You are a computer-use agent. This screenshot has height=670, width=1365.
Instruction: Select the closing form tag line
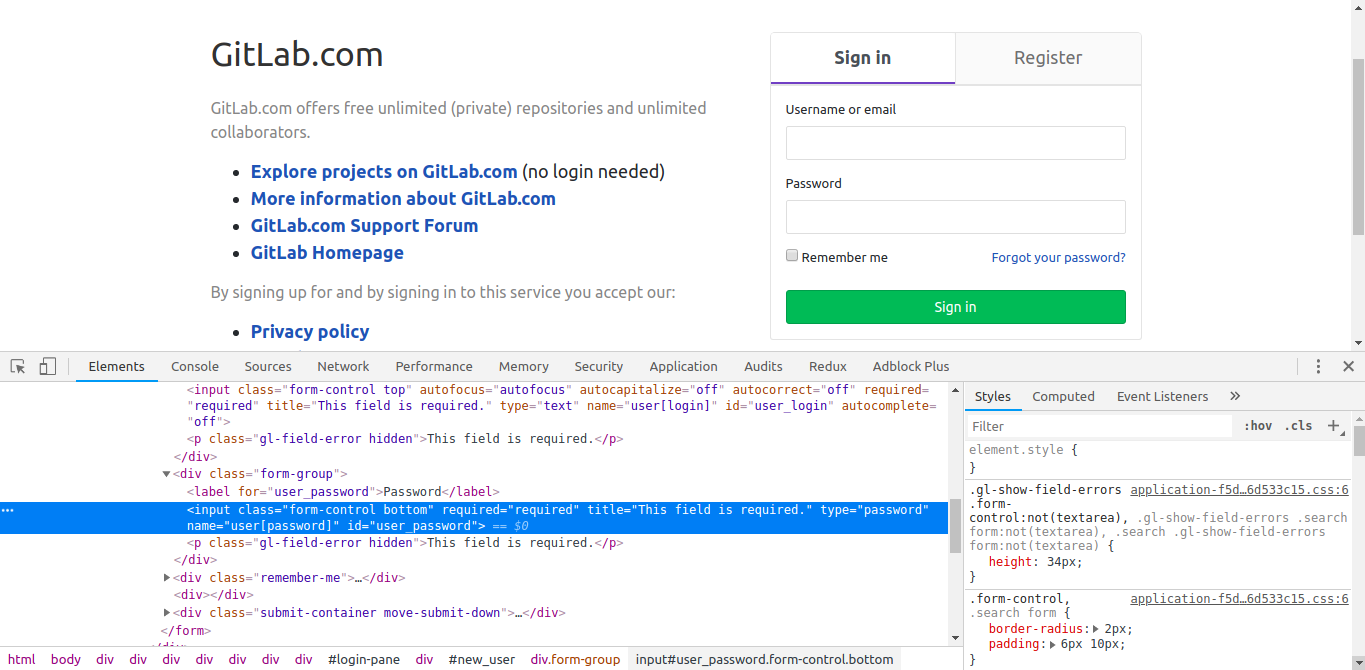pyautogui.click(x=186, y=631)
